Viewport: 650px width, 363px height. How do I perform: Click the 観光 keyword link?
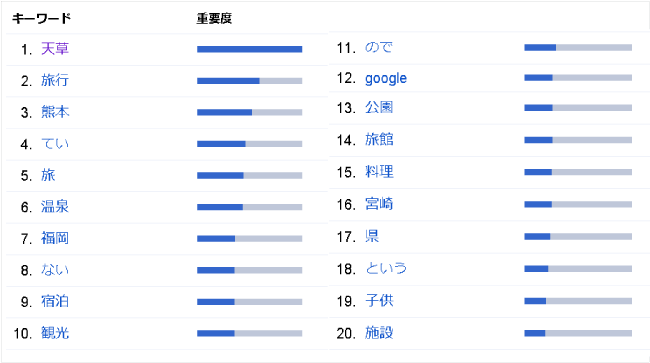coord(55,333)
